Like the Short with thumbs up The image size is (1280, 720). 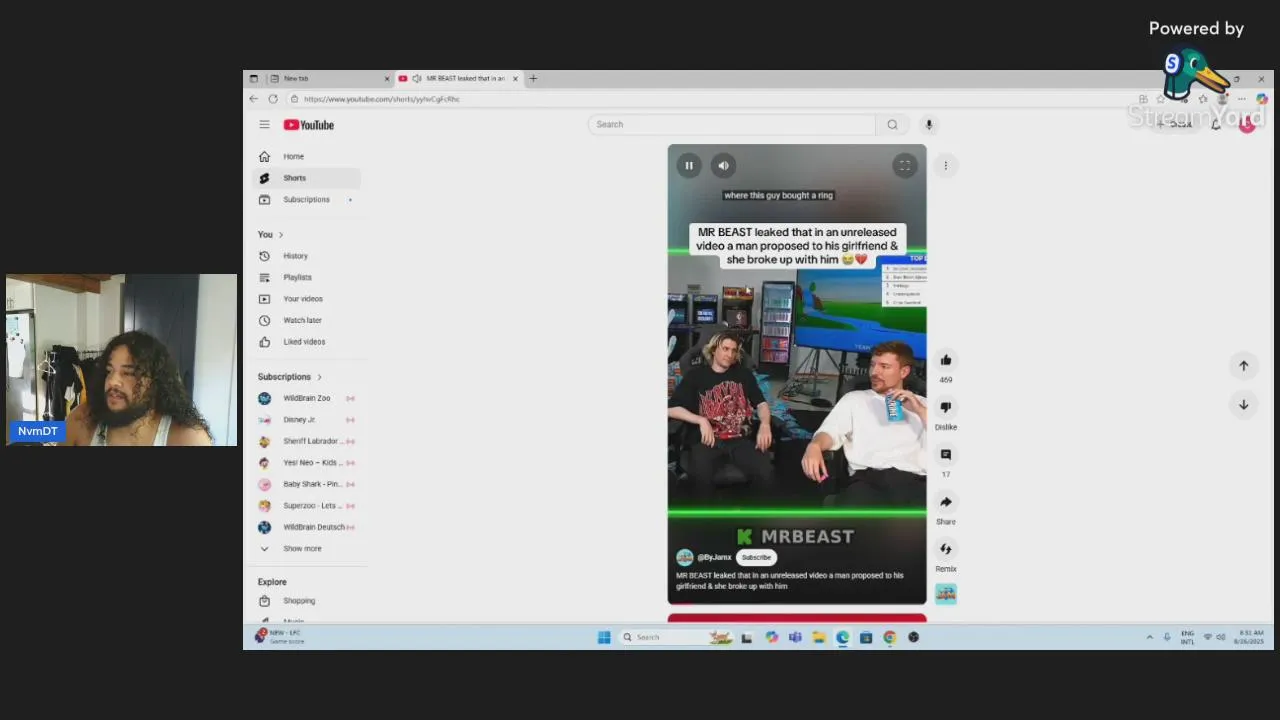coord(946,360)
